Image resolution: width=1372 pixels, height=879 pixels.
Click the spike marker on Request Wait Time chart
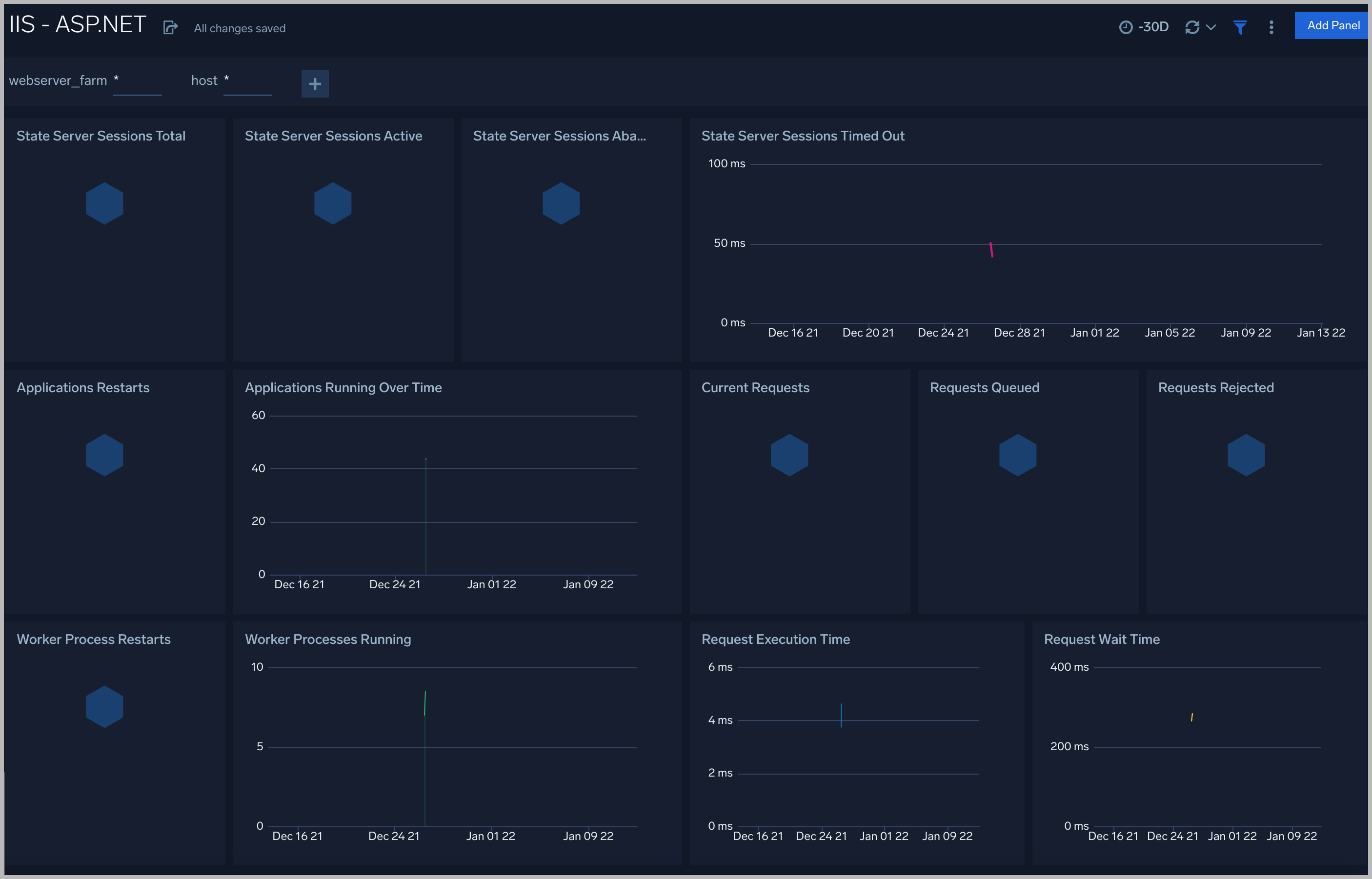point(1191,716)
